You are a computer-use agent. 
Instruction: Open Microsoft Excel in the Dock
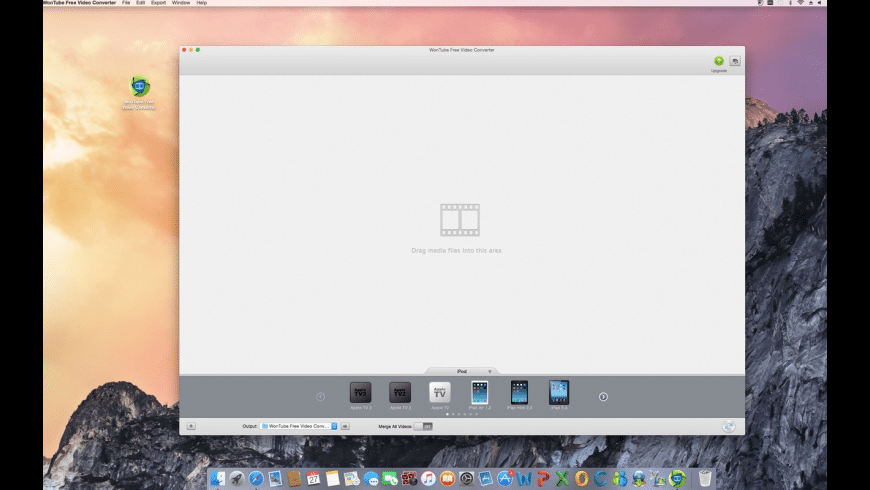click(562, 478)
